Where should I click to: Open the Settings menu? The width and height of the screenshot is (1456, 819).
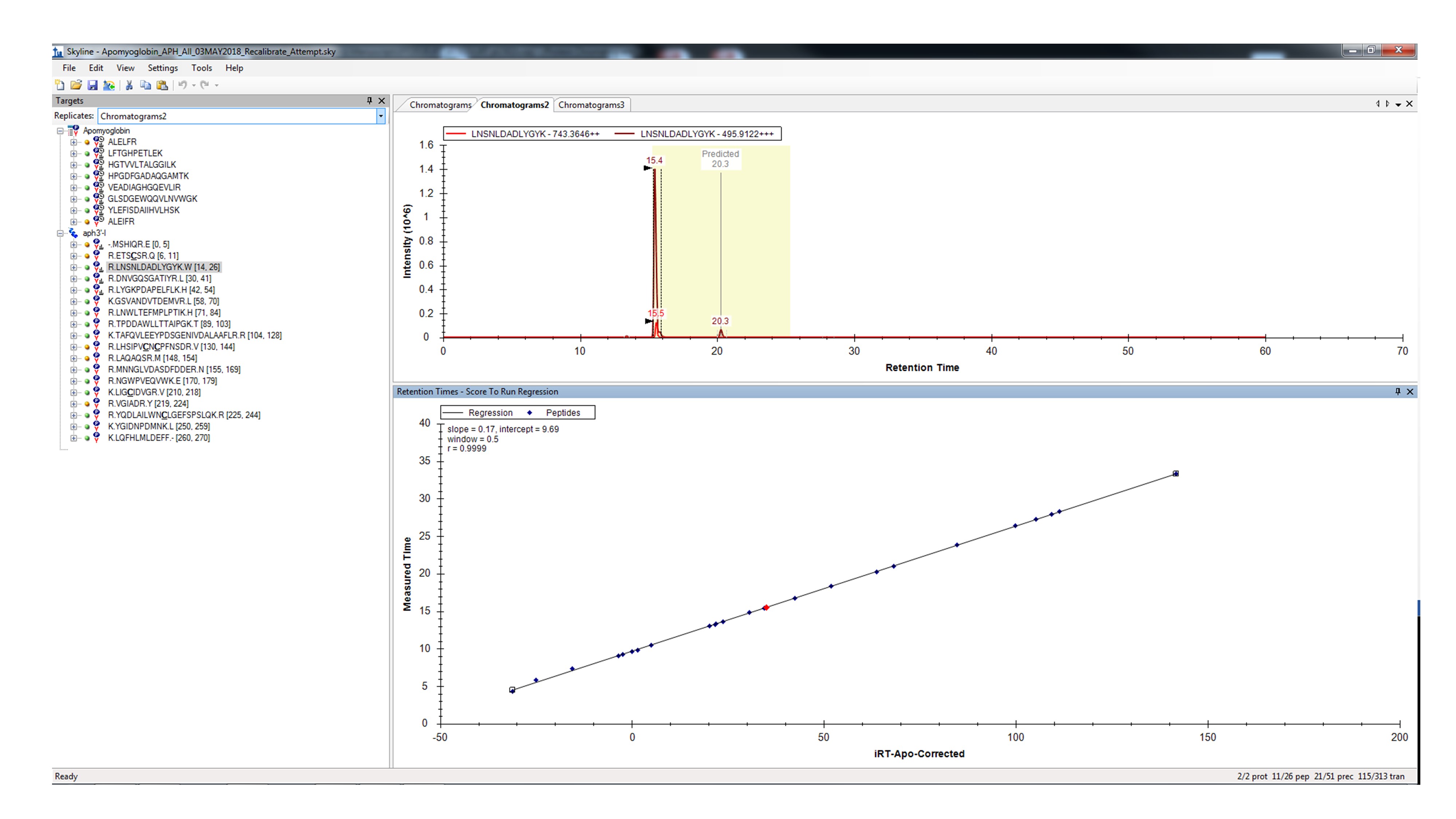pyautogui.click(x=162, y=68)
